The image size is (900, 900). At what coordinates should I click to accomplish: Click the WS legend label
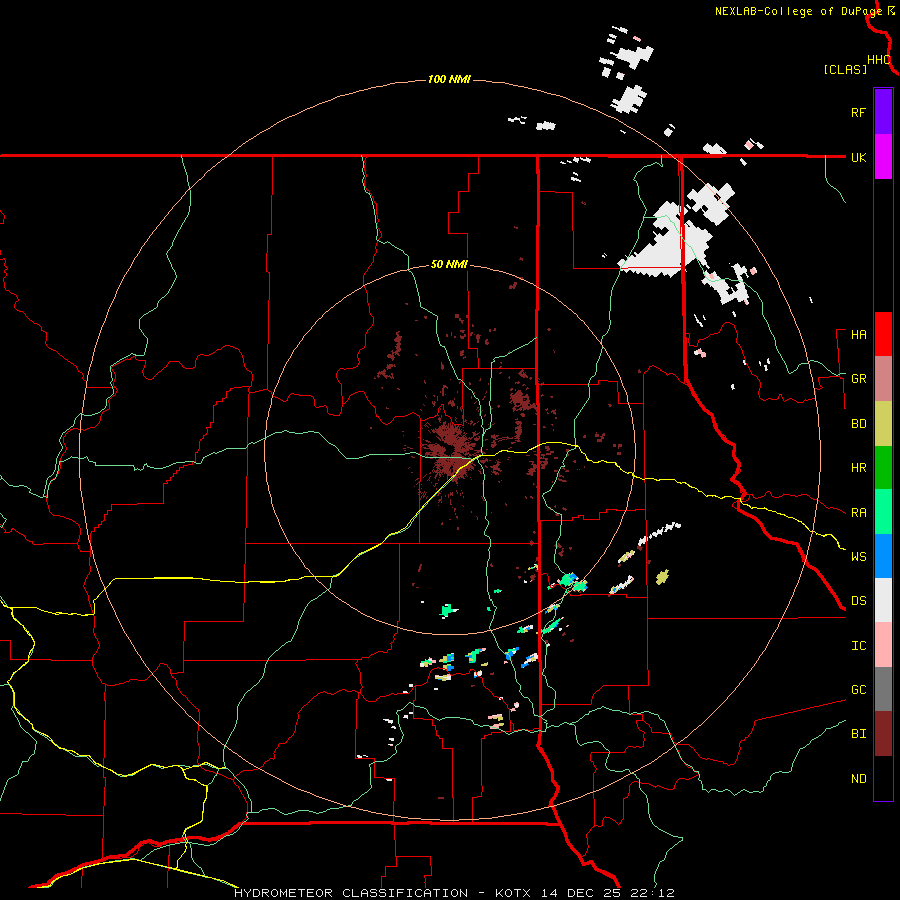tap(858, 557)
